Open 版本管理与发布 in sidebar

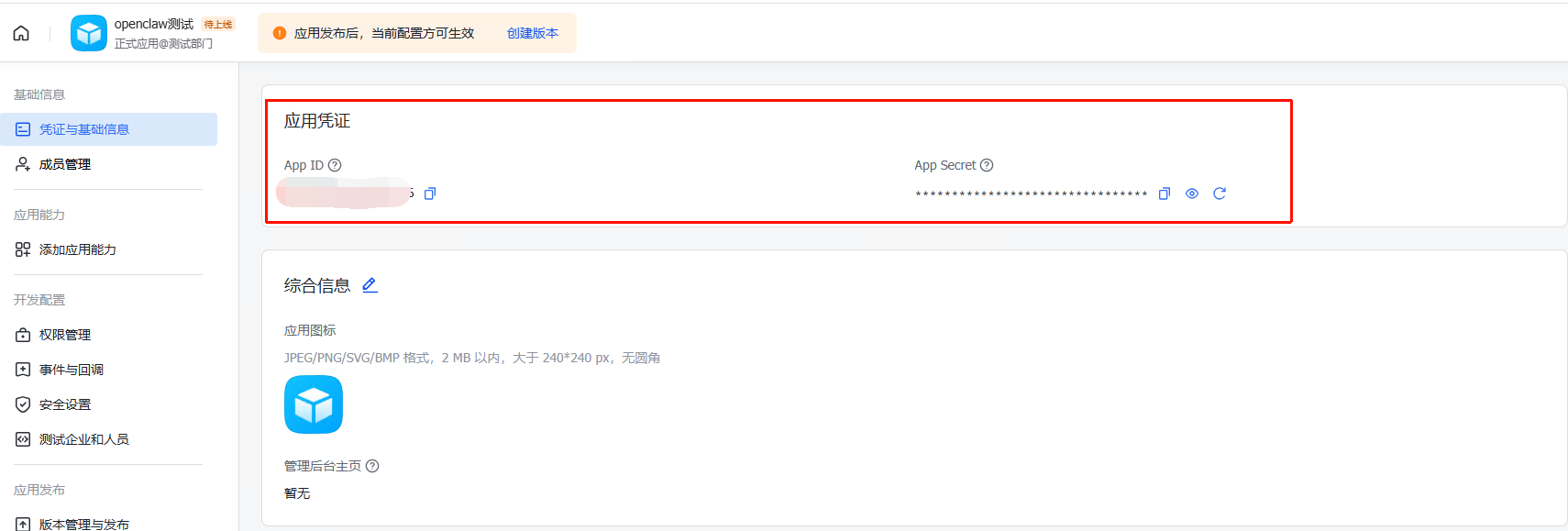point(83,524)
